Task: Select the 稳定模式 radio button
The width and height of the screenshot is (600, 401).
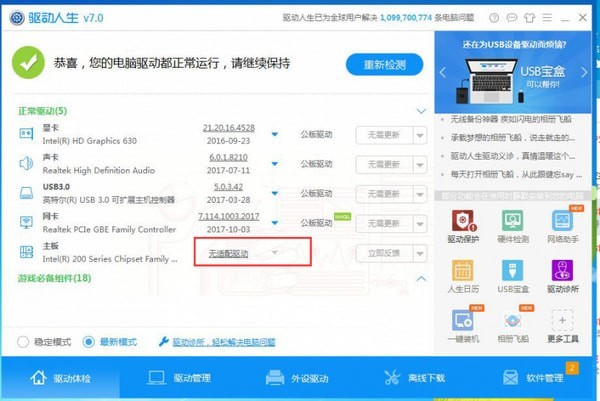Action: pyautogui.click(x=23, y=342)
